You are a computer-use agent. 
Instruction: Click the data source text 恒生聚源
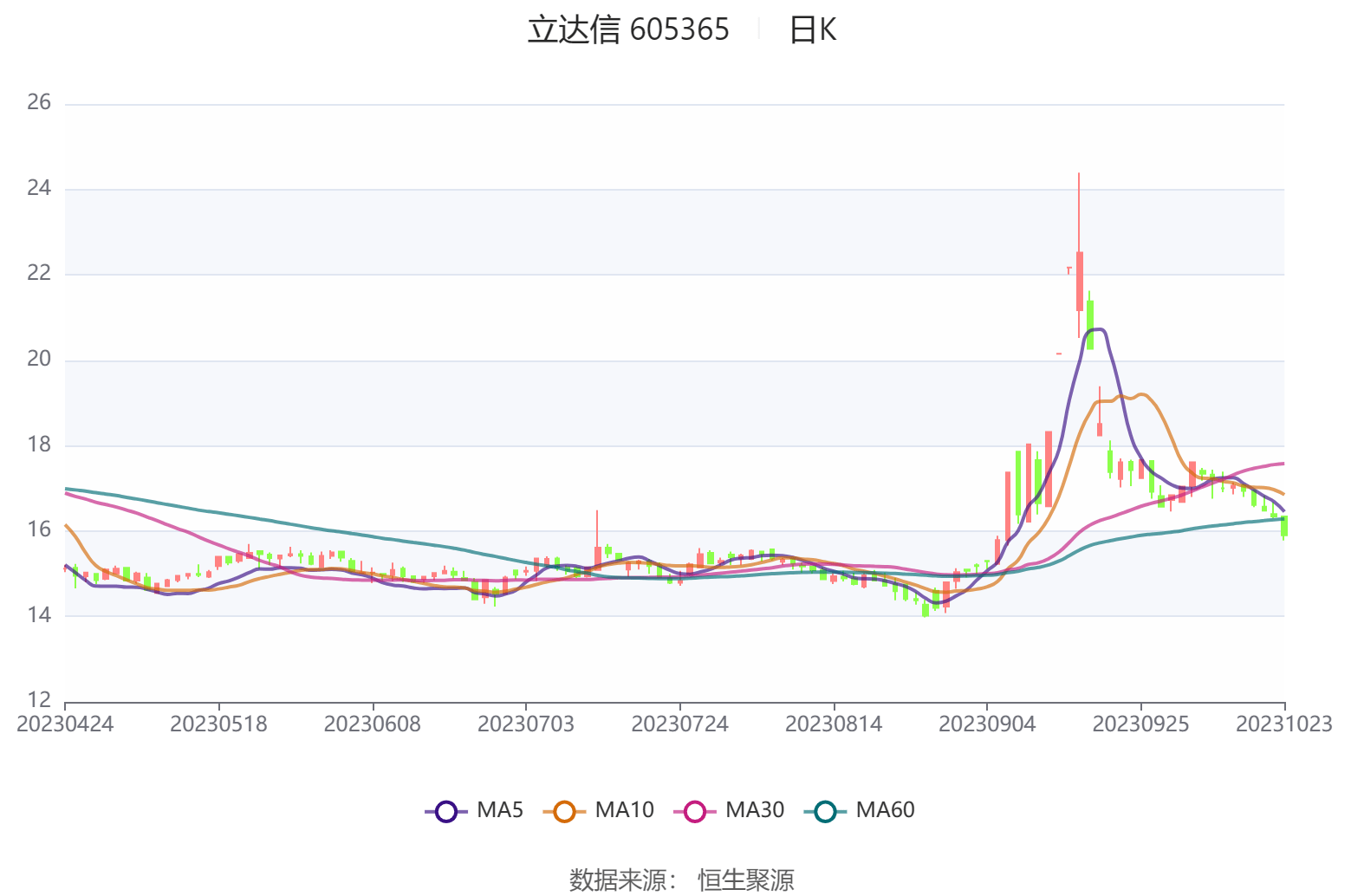coord(746,880)
